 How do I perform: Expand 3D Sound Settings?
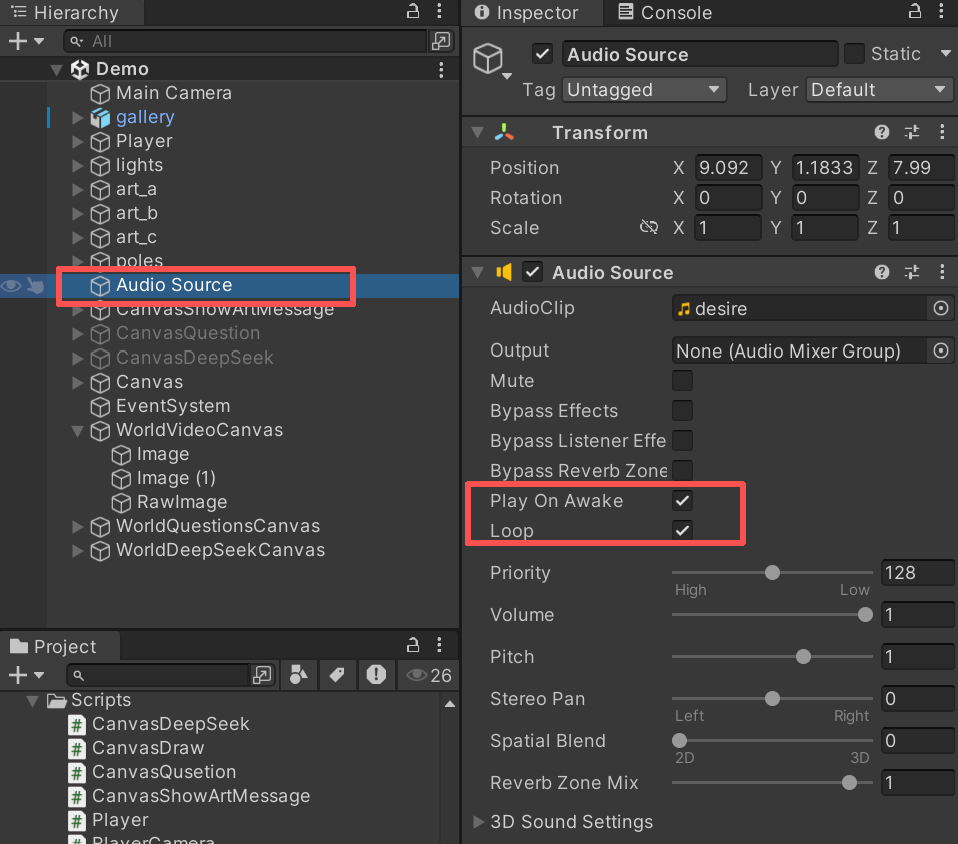479,822
